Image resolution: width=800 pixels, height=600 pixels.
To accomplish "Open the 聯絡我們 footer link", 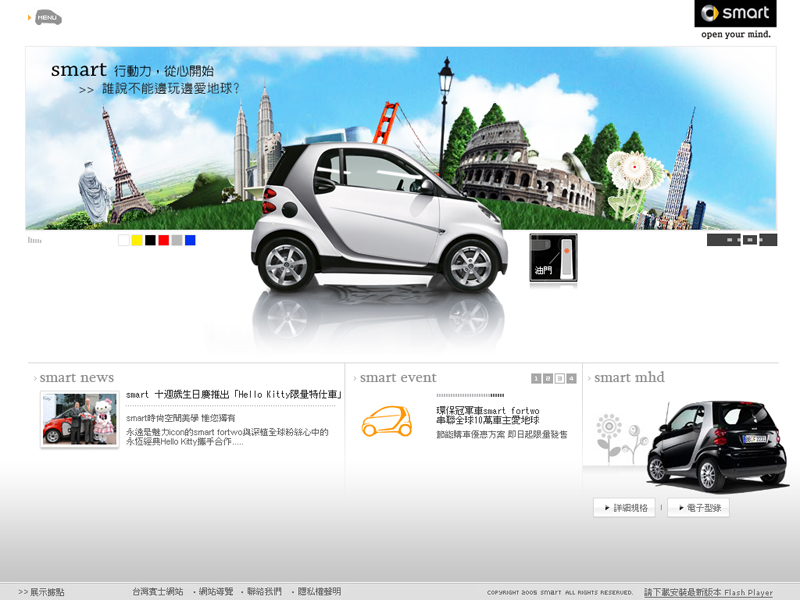I will coord(264,591).
